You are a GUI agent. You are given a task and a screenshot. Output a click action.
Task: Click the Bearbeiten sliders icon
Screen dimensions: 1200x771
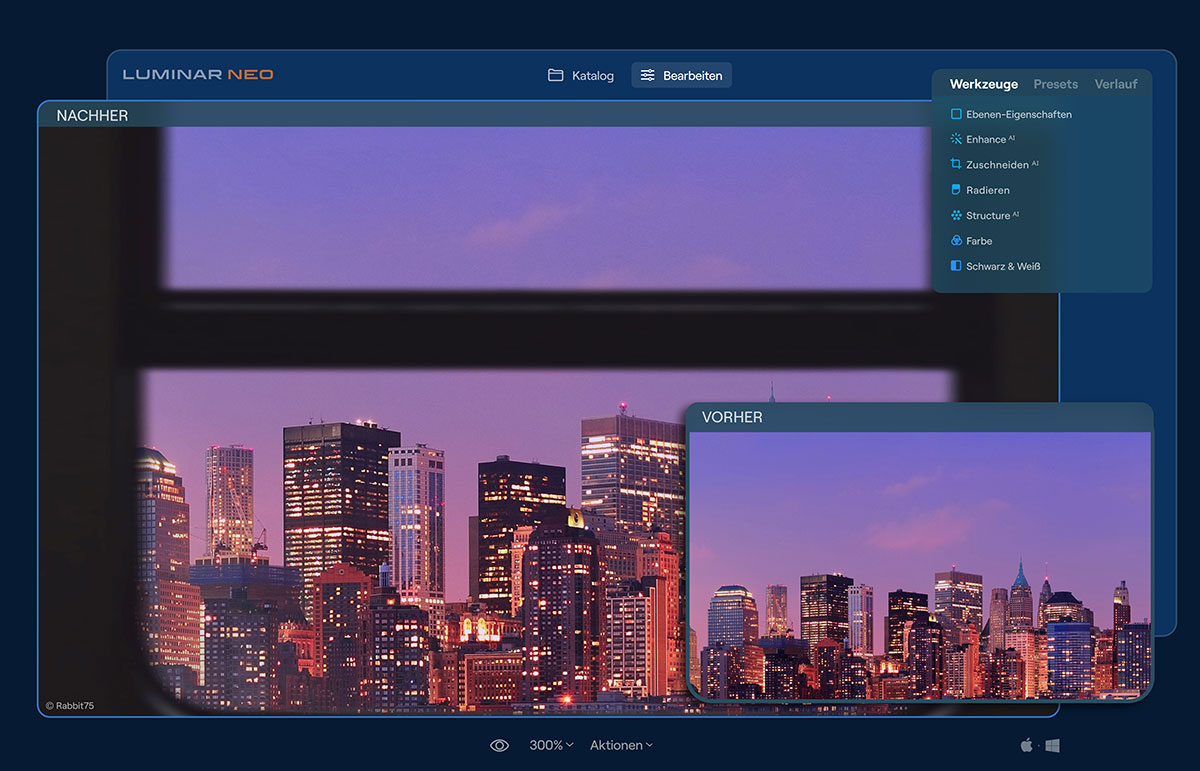[648, 75]
